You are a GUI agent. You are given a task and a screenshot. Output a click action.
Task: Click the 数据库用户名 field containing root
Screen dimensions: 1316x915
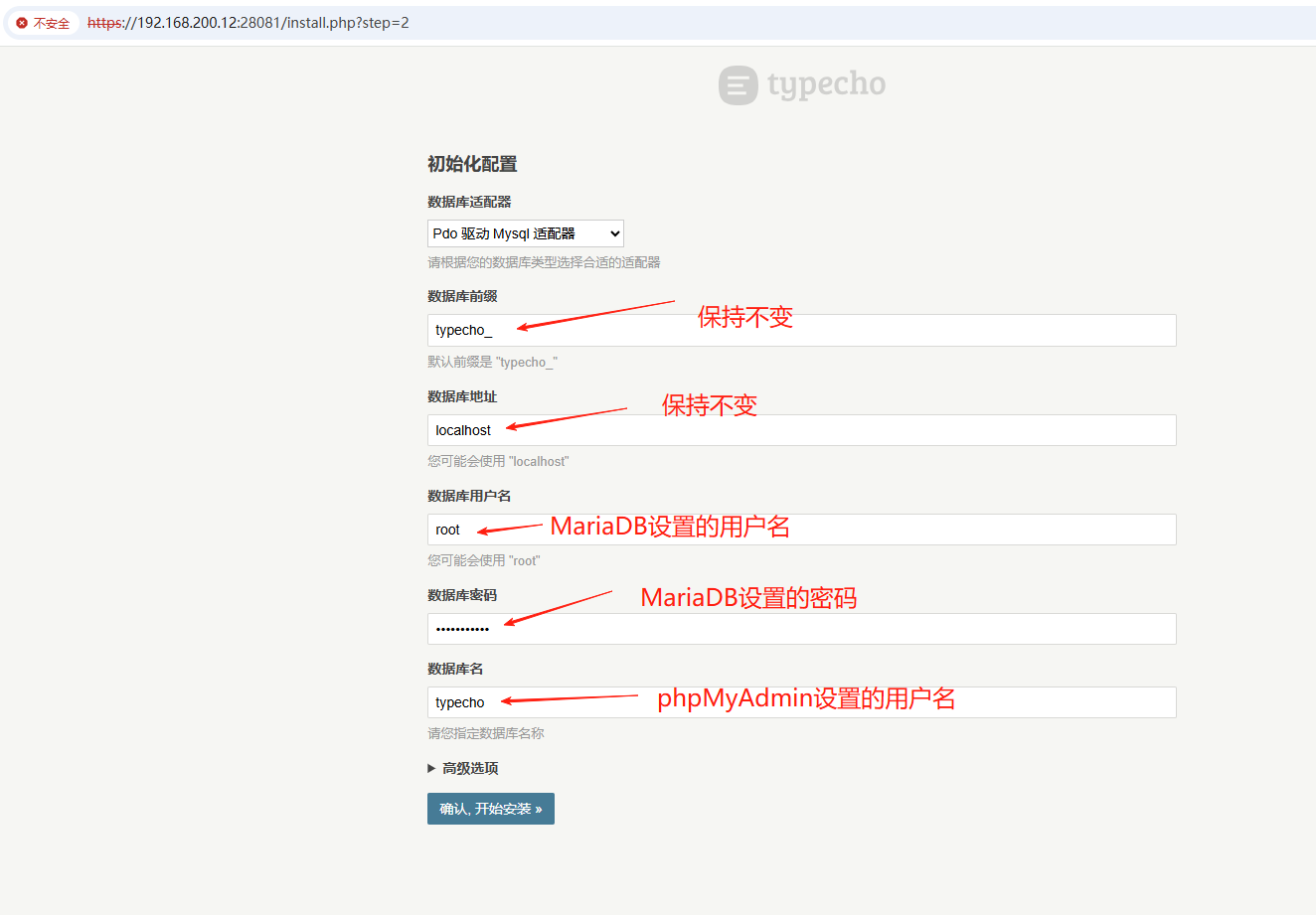click(802, 530)
